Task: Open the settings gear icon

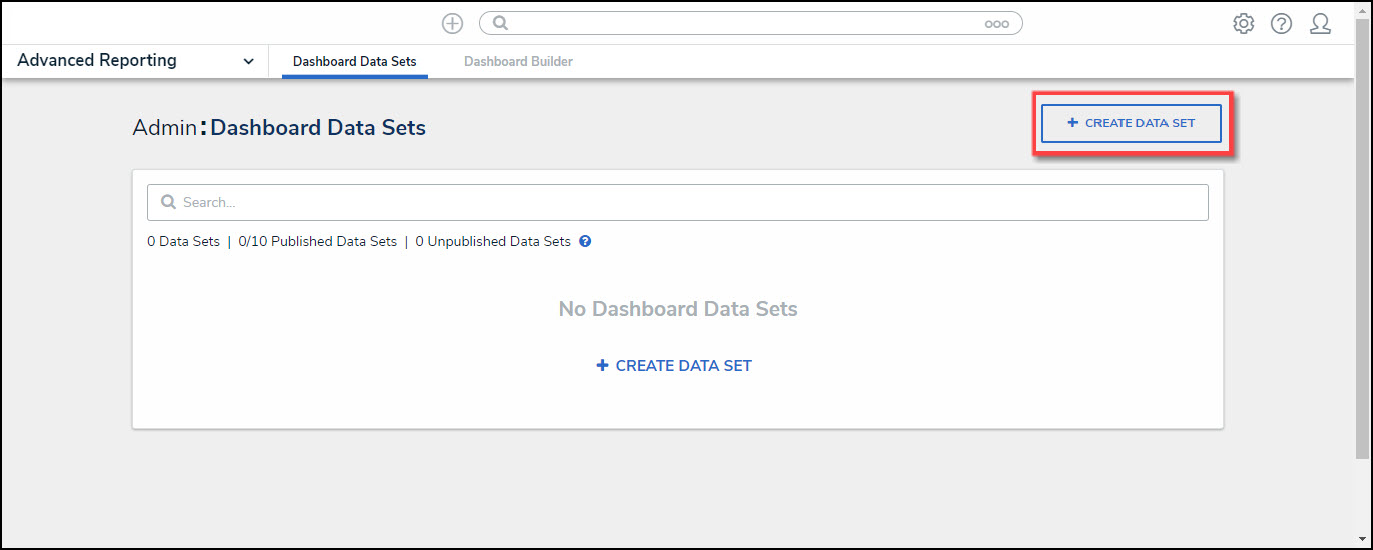Action: click(1243, 24)
